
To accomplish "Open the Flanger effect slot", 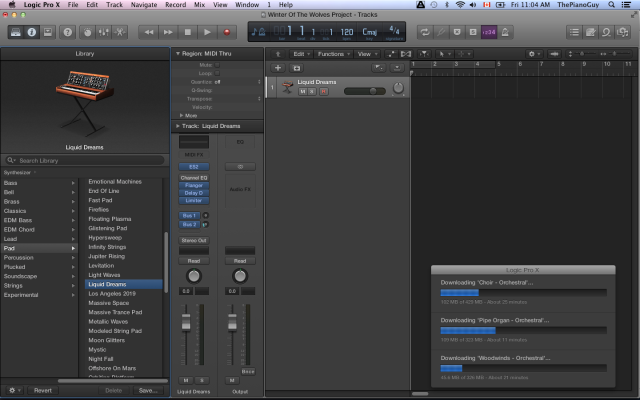I will (194, 185).
